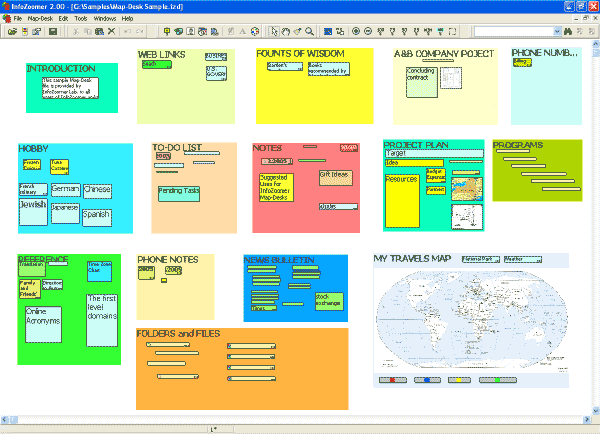Click into the toolbar search field

[514, 31]
